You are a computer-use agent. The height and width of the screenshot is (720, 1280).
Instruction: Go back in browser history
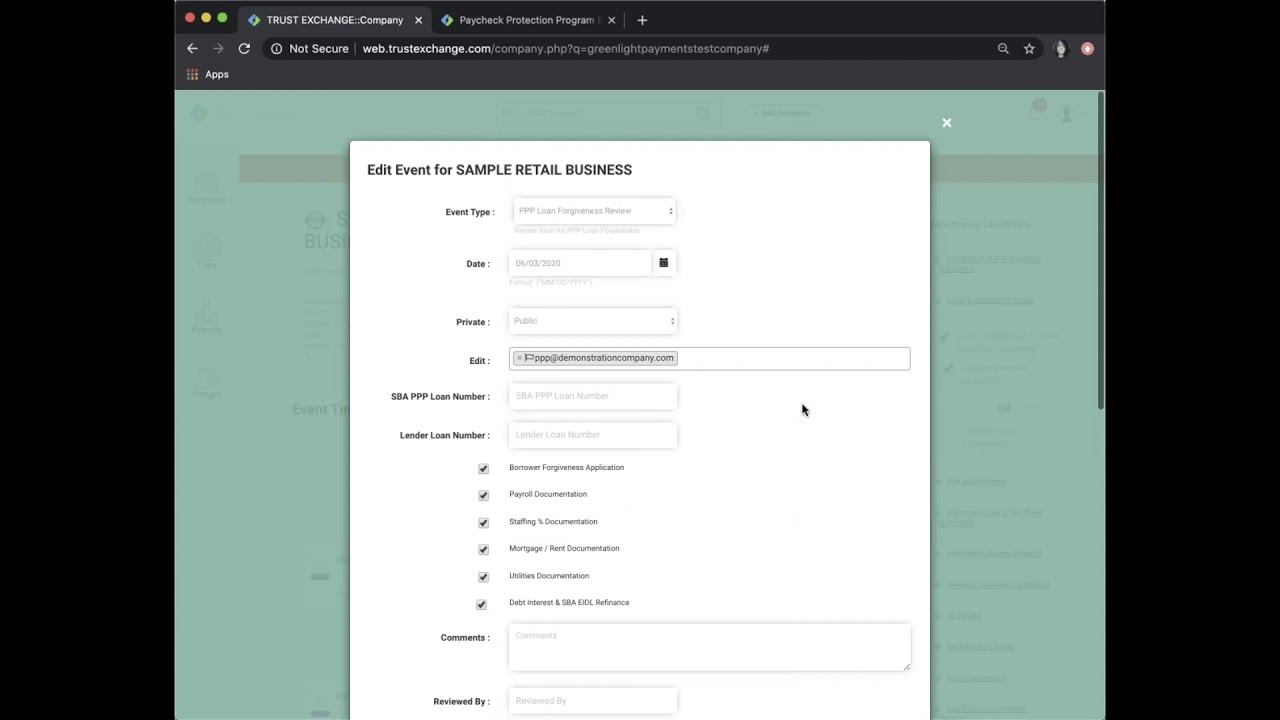coord(192,48)
